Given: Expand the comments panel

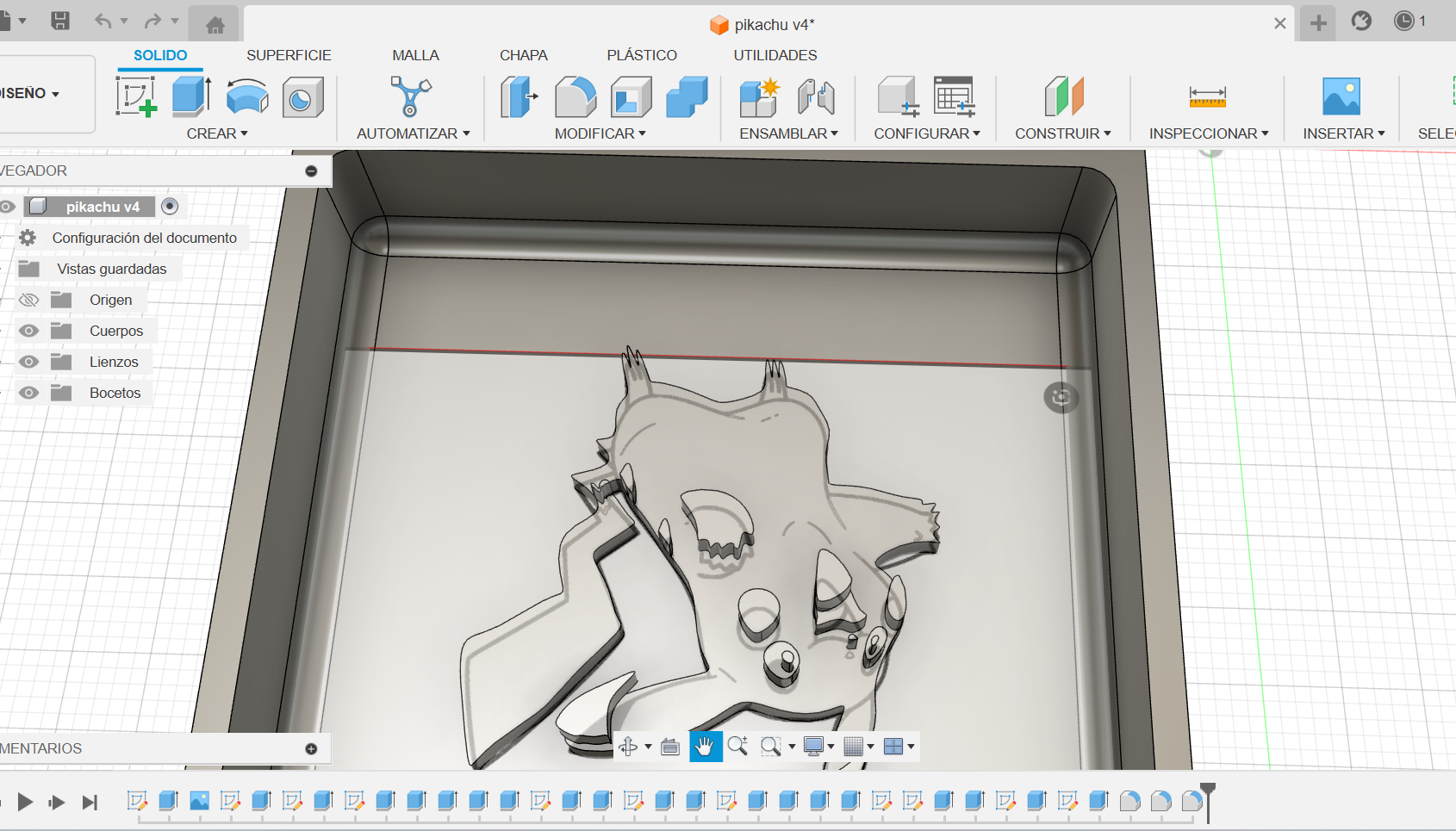Looking at the screenshot, I should [311, 749].
